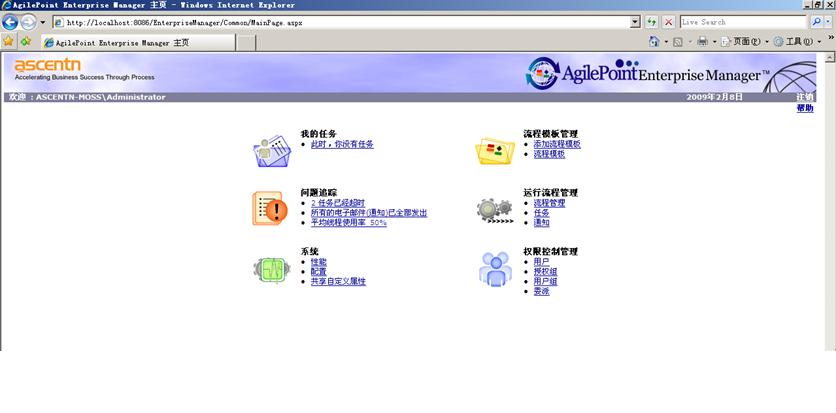Click the ascentn logo in the banner
836x413 pixels.
[x=47, y=66]
